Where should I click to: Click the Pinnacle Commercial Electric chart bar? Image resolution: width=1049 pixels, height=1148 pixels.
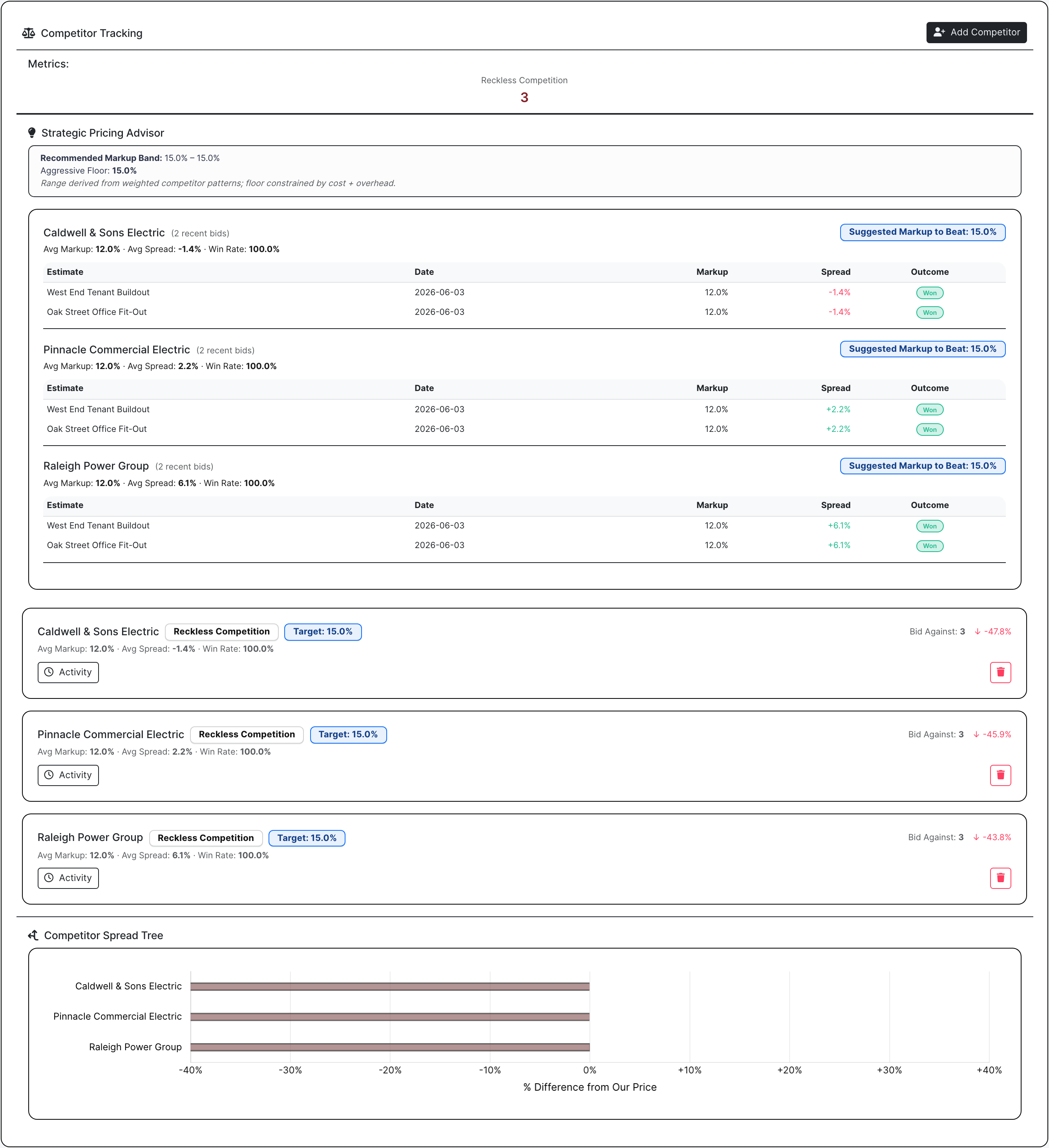(x=389, y=1016)
